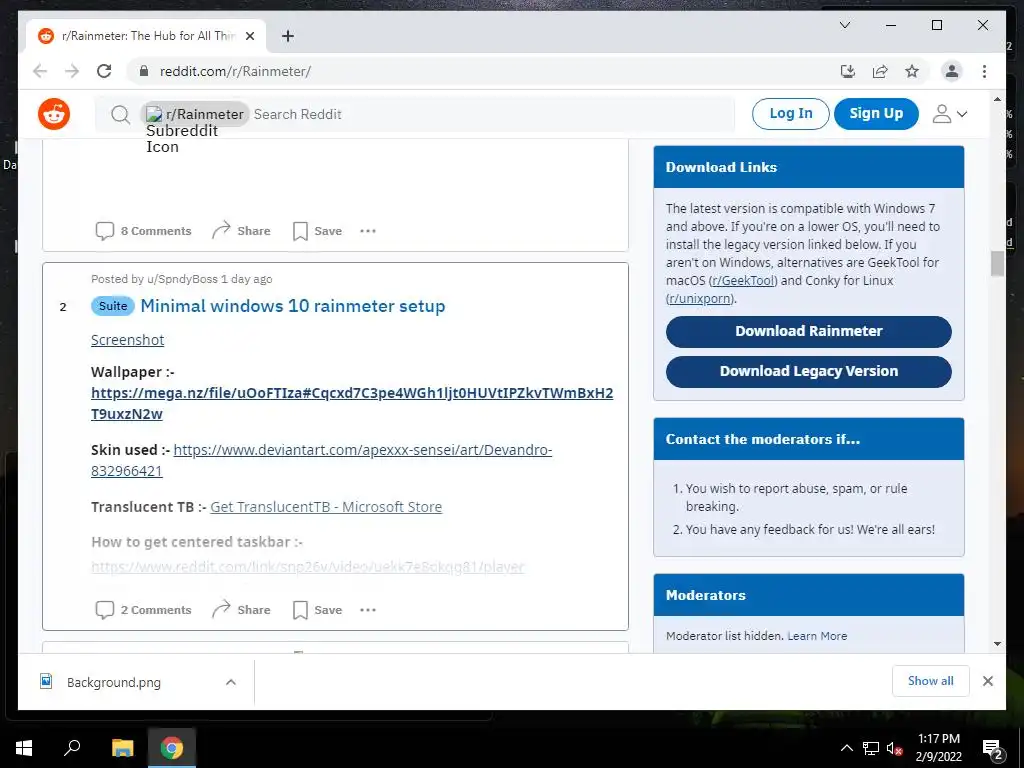
Task: Select the r/Rainmeter browser tab
Action: point(146,36)
